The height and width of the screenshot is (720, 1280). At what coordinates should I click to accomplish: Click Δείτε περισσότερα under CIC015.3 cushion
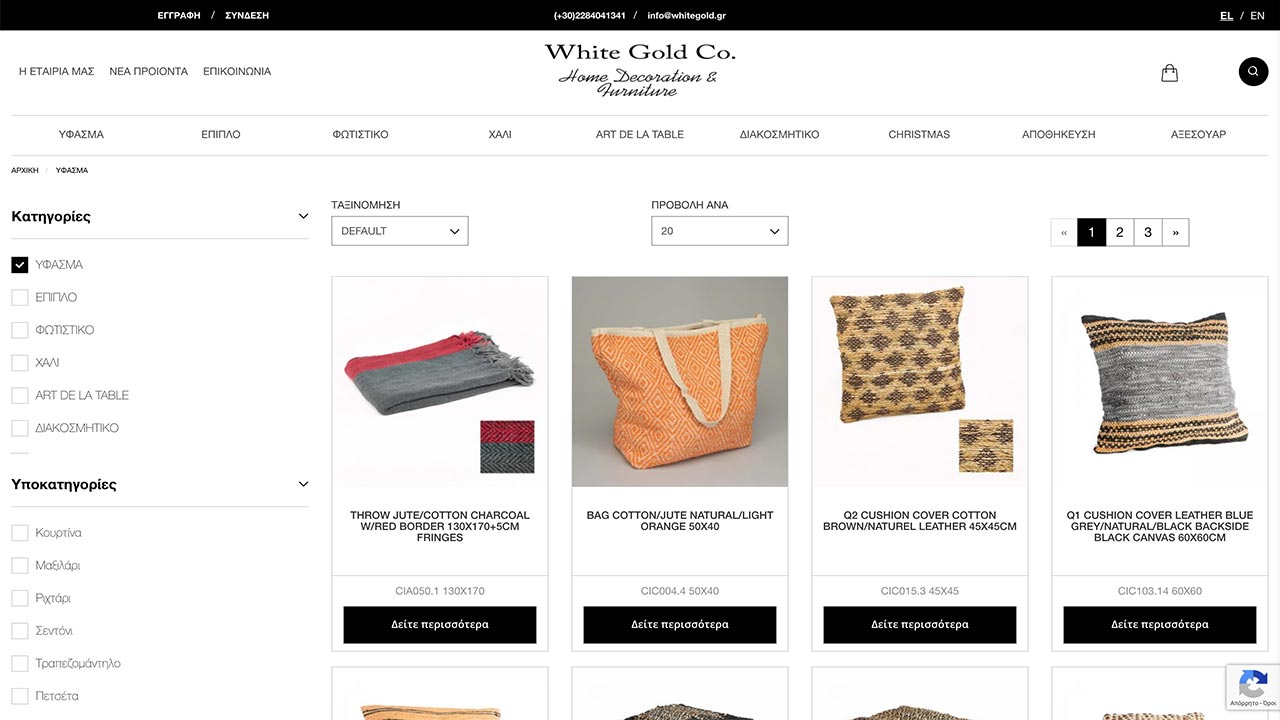tap(920, 625)
